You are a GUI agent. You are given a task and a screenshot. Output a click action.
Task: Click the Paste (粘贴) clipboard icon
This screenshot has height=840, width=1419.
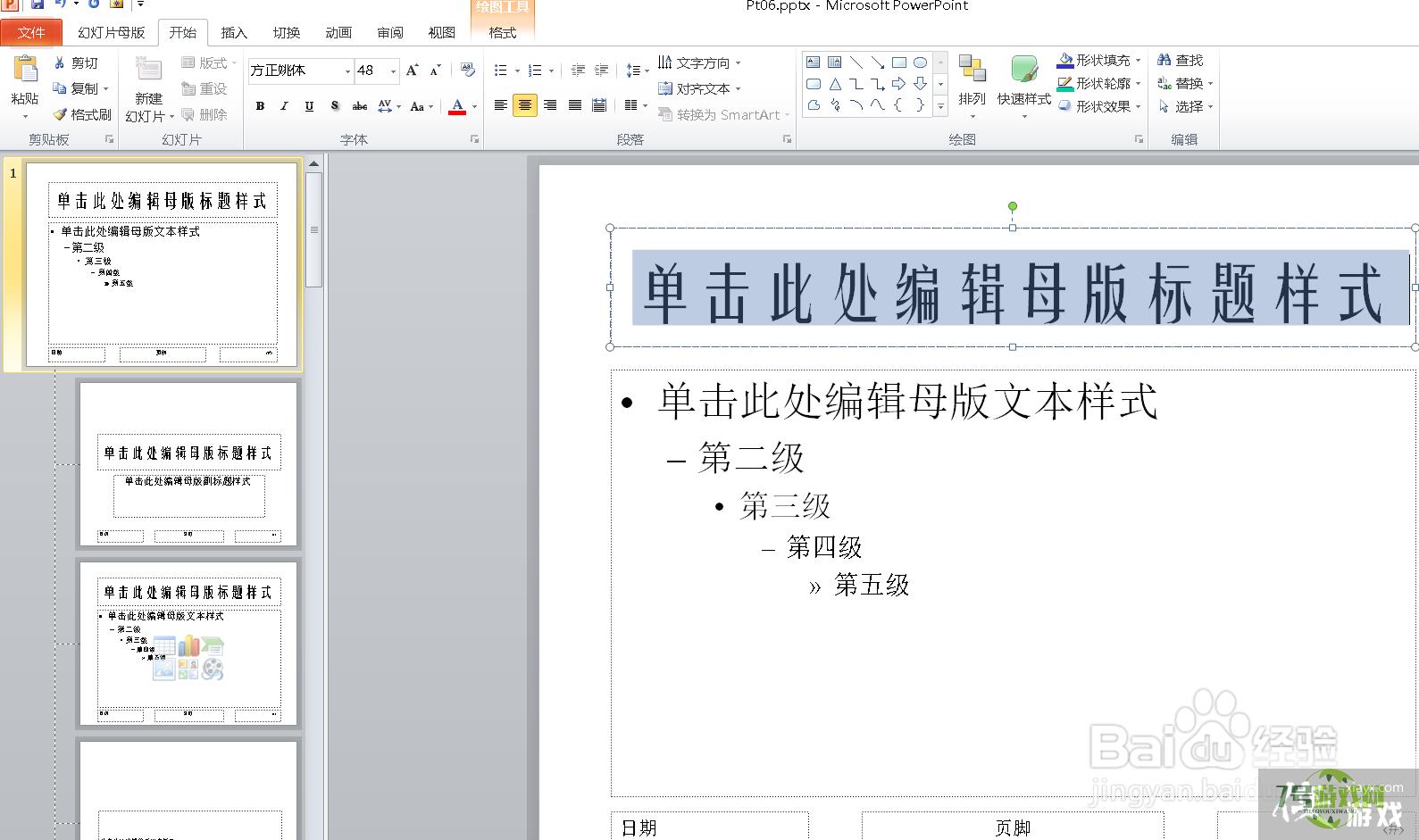tap(25, 70)
